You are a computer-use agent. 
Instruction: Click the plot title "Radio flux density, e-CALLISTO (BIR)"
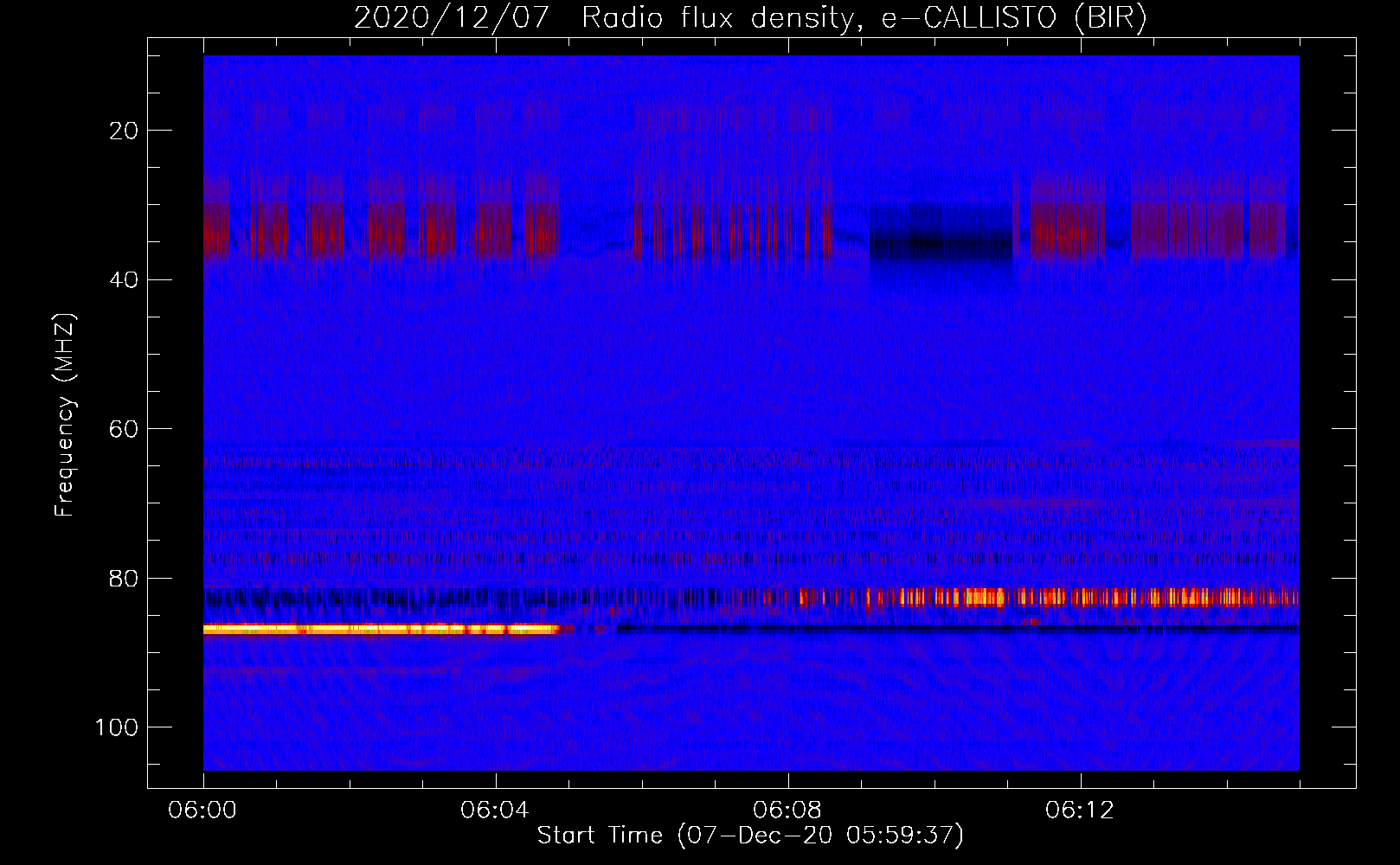[x=864, y=18]
